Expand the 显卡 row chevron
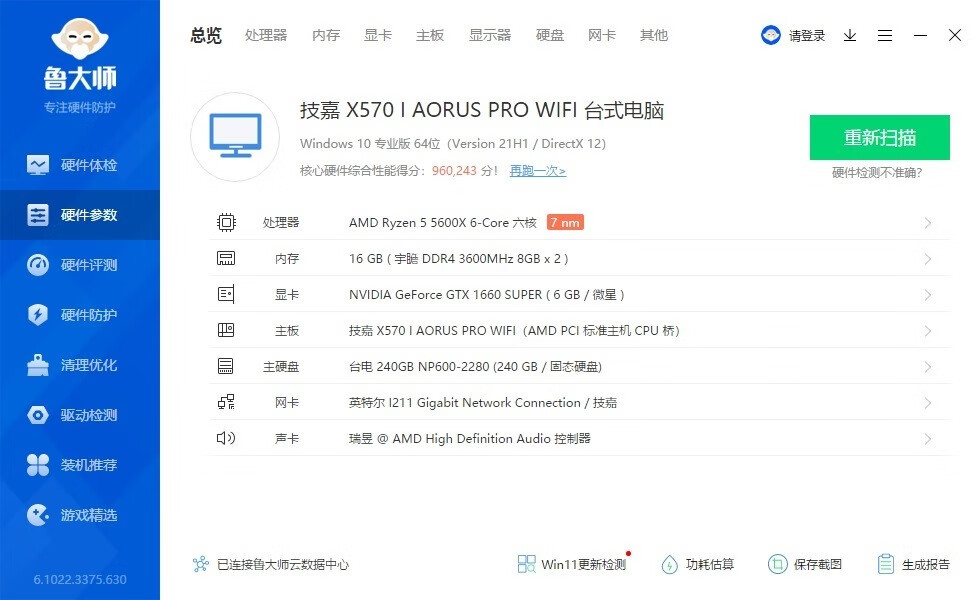 tap(928, 295)
